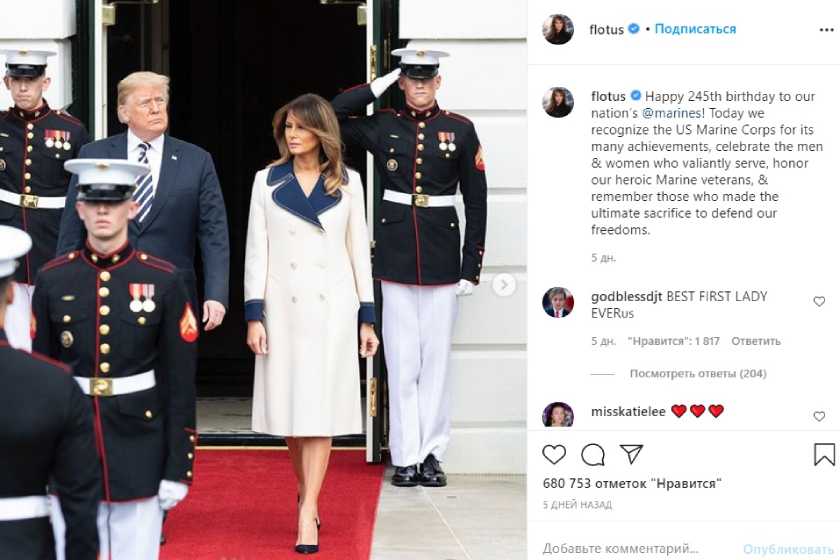Like misskatielee's comment with its heart

tap(819, 416)
